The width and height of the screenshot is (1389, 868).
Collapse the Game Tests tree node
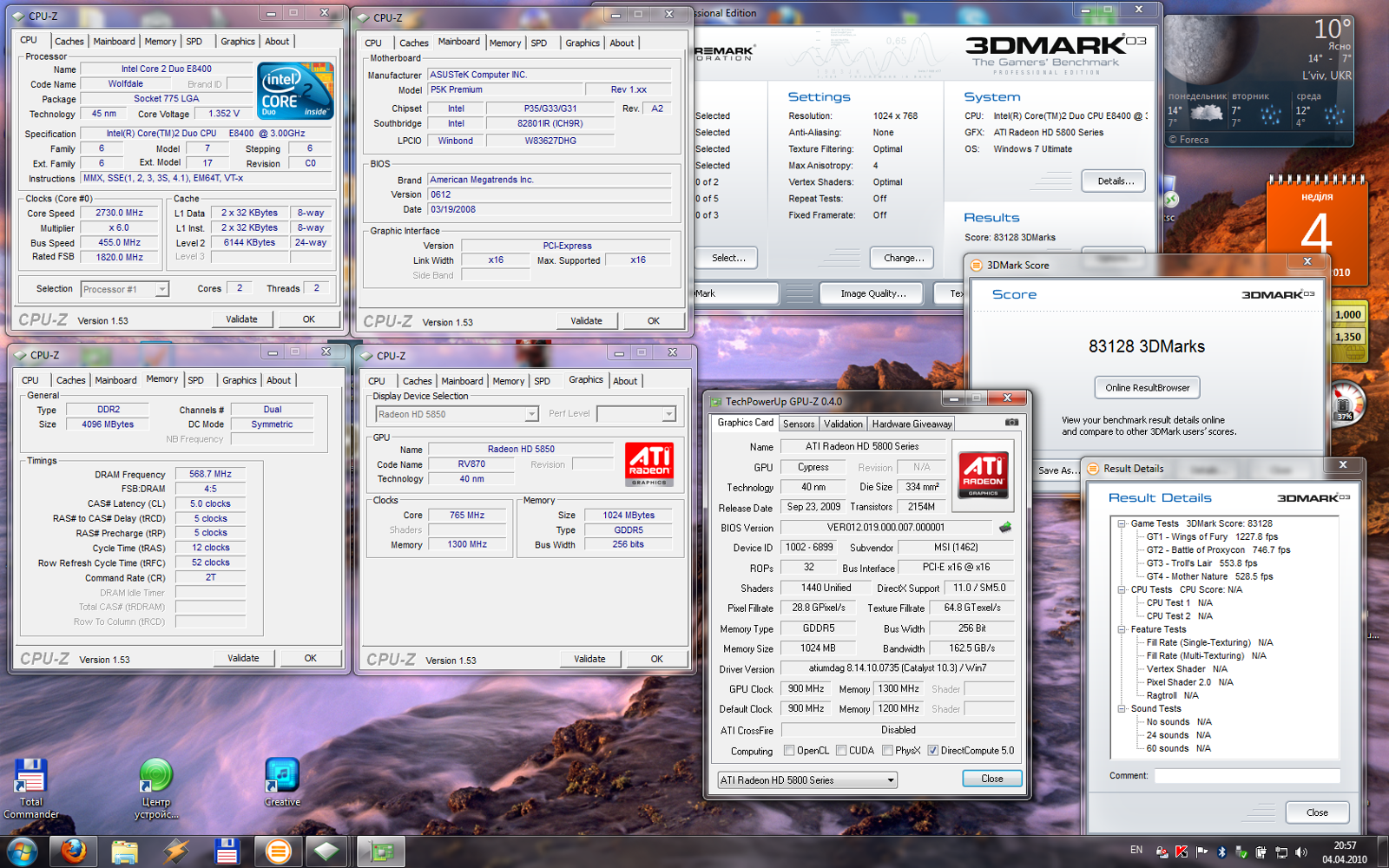1122,523
